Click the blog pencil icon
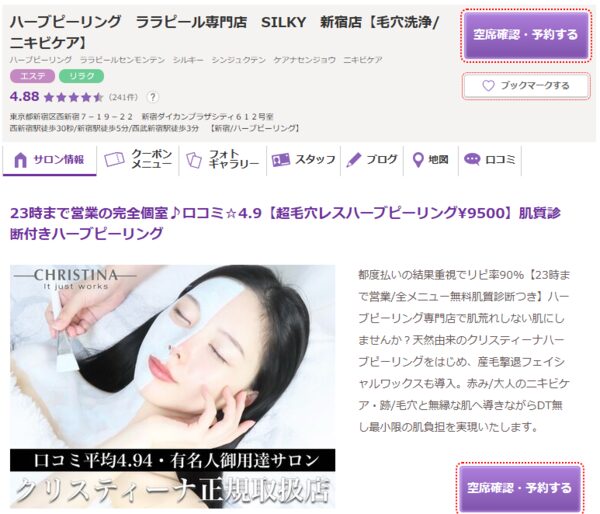Image resolution: width=600 pixels, height=514 pixels. point(354,160)
